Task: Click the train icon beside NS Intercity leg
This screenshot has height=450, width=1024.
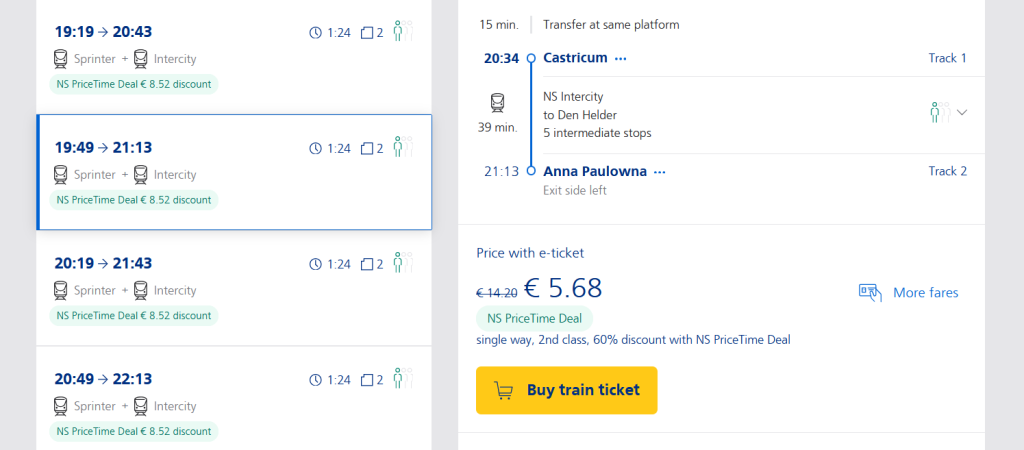Action: (497, 102)
